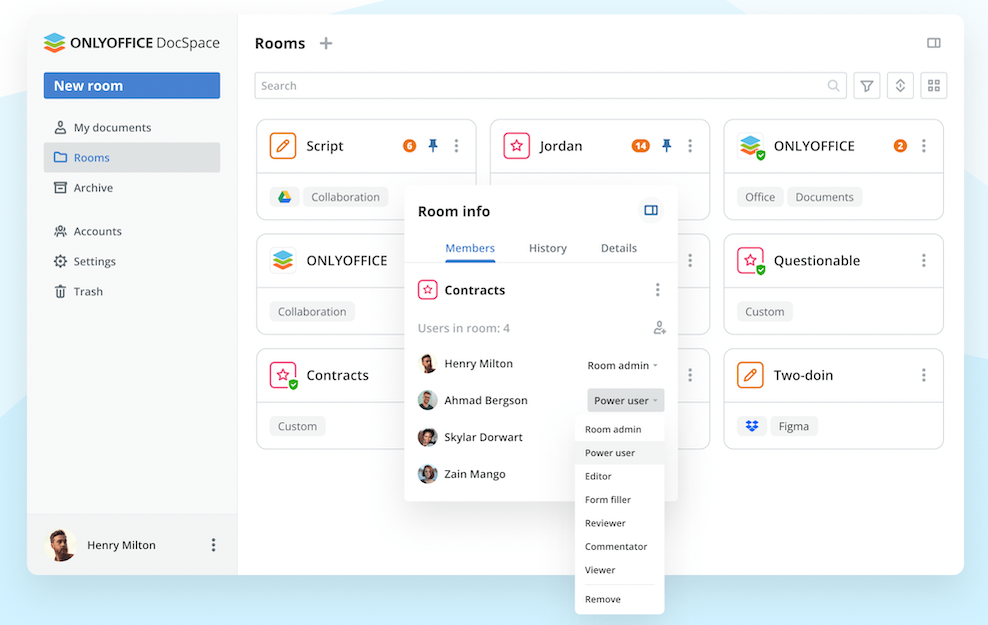Image resolution: width=988 pixels, height=625 pixels.
Task: Switch to the History tab in Room info
Action: pyautogui.click(x=547, y=248)
